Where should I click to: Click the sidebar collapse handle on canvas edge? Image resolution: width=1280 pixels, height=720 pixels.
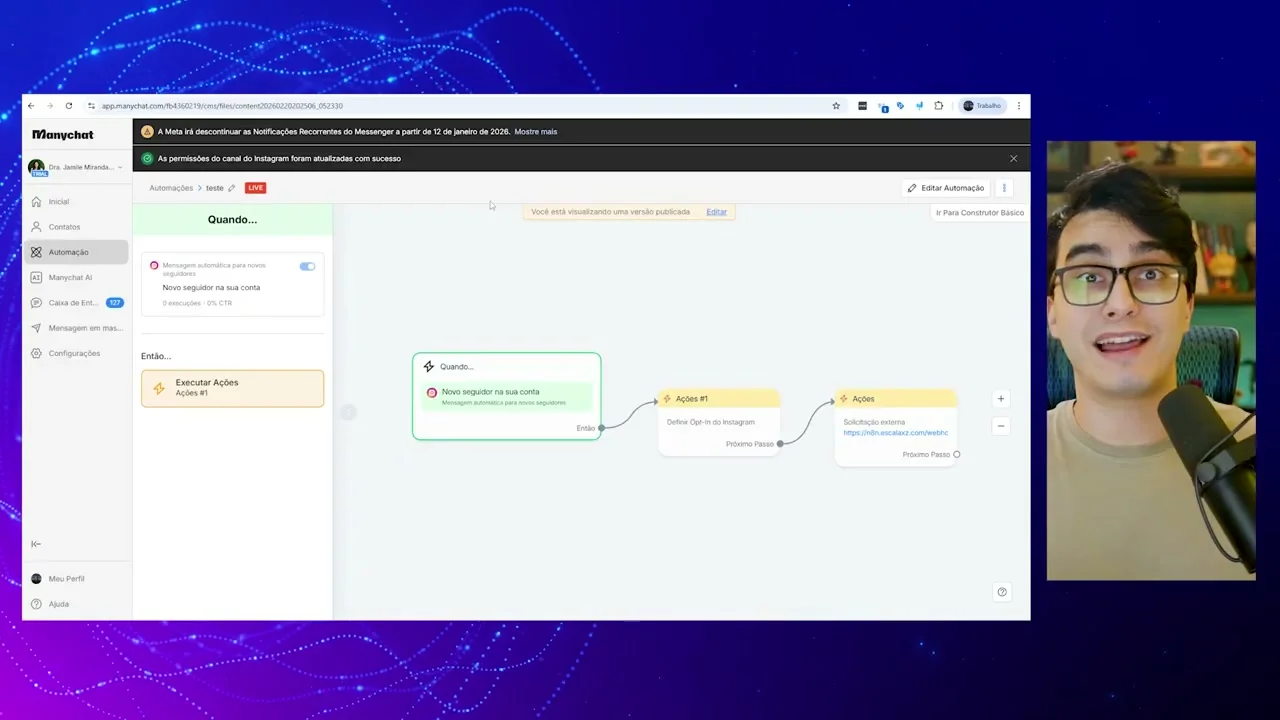(x=348, y=412)
